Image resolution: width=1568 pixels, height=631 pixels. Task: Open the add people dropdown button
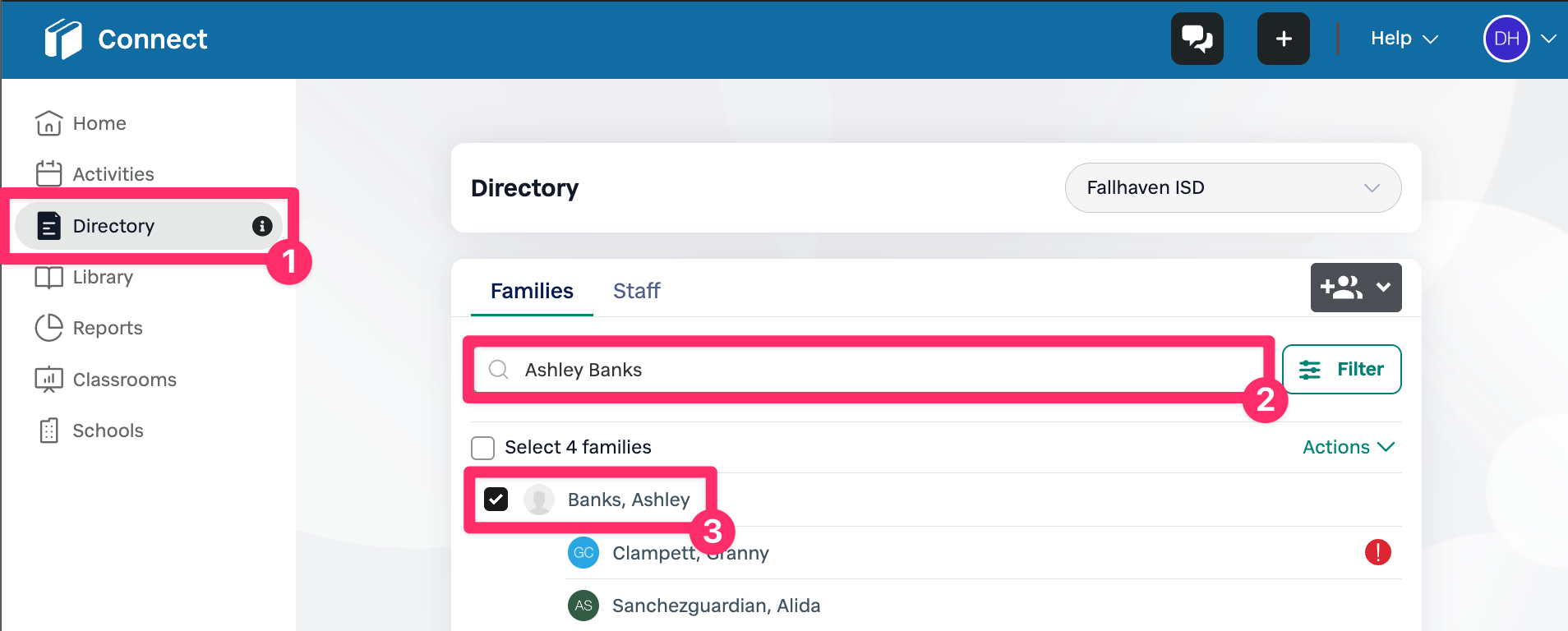tap(1355, 288)
